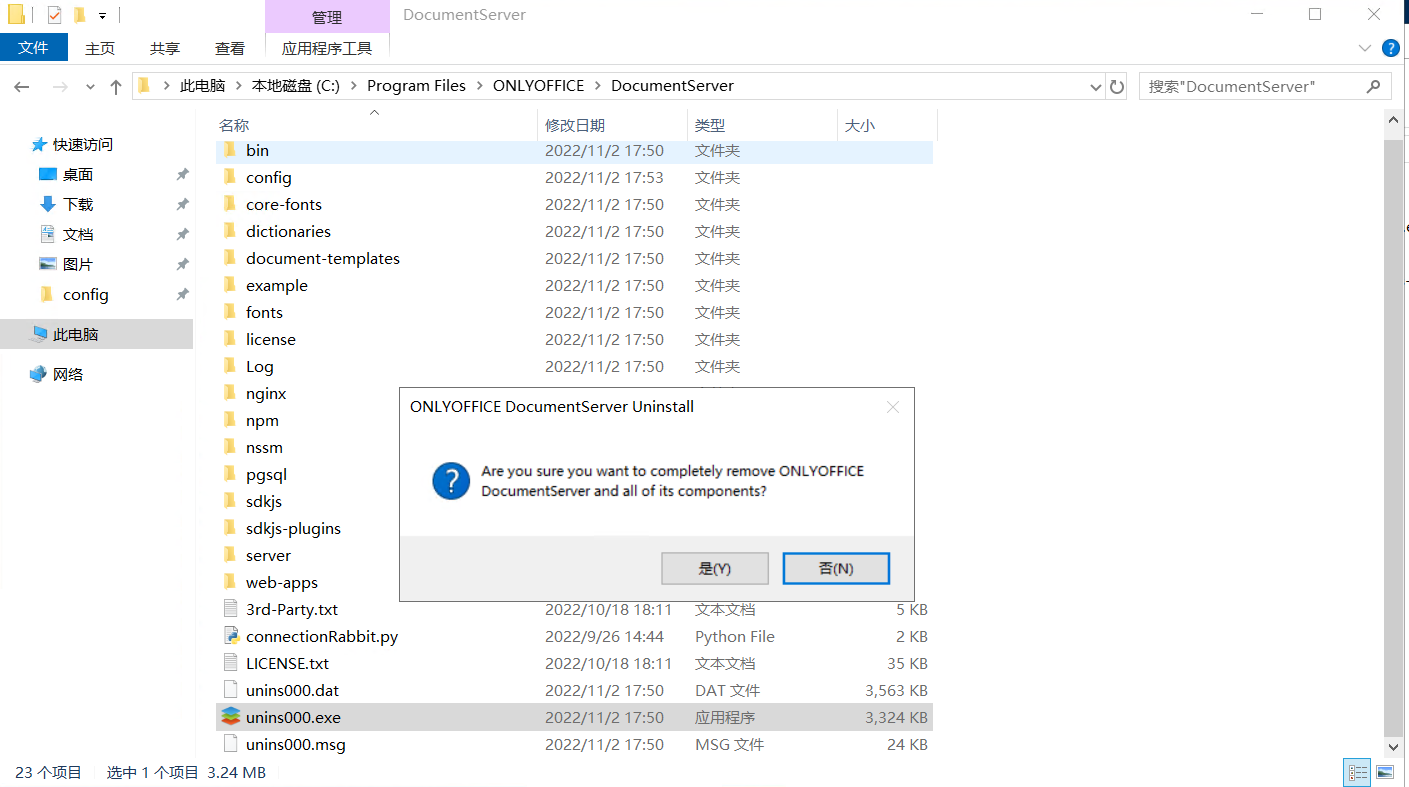This screenshot has height=787, width=1409.
Task: Go back with the back arrow
Action: (x=22, y=87)
